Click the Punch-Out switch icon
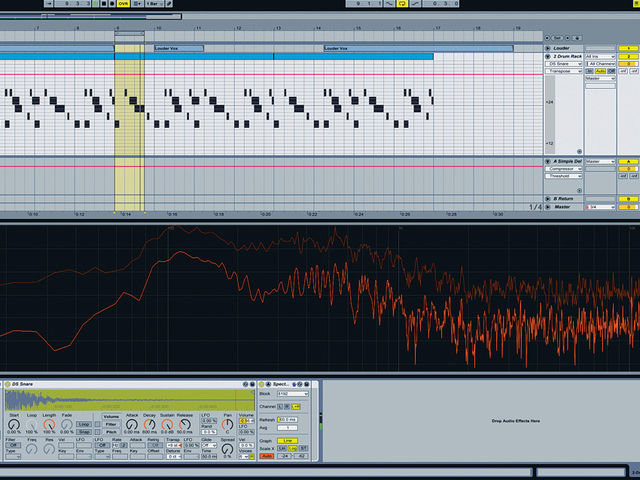Viewport: 640px width, 480px height. pyautogui.click(x=415, y=4)
